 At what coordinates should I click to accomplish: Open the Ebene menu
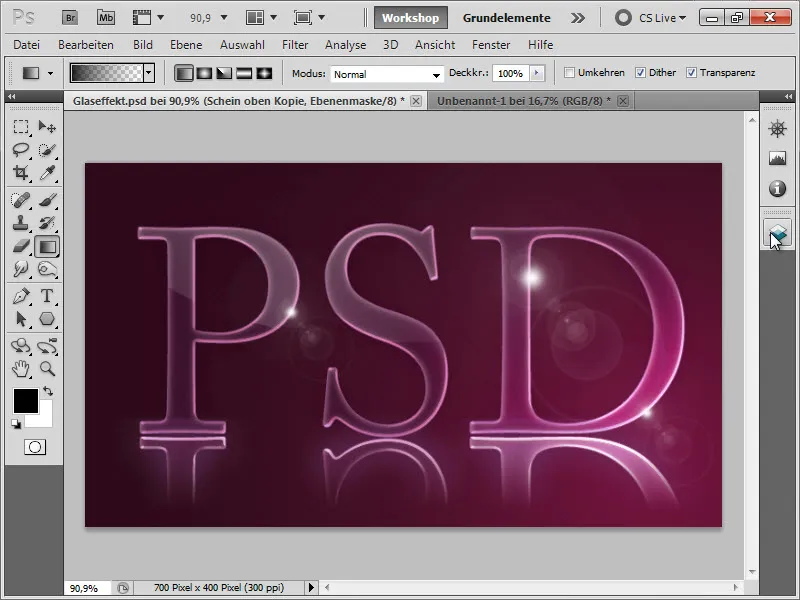[186, 45]
